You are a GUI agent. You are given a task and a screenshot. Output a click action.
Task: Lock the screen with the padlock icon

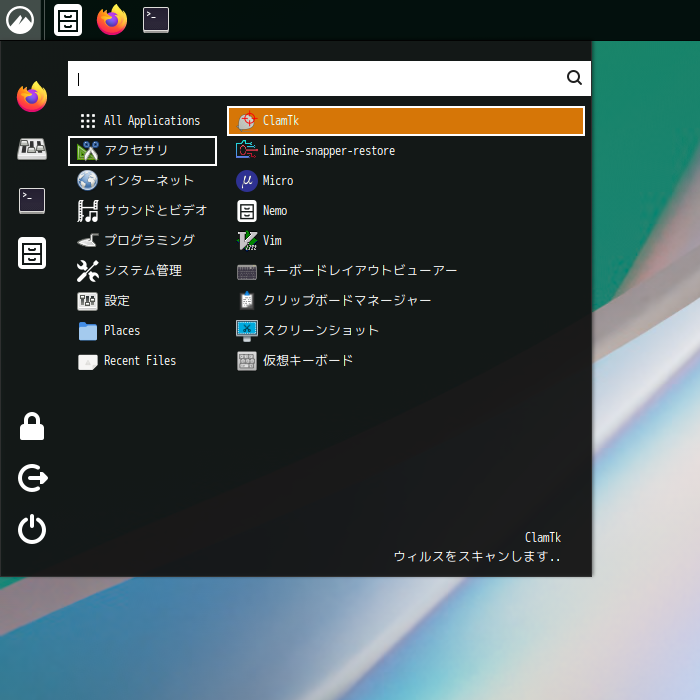32,426
